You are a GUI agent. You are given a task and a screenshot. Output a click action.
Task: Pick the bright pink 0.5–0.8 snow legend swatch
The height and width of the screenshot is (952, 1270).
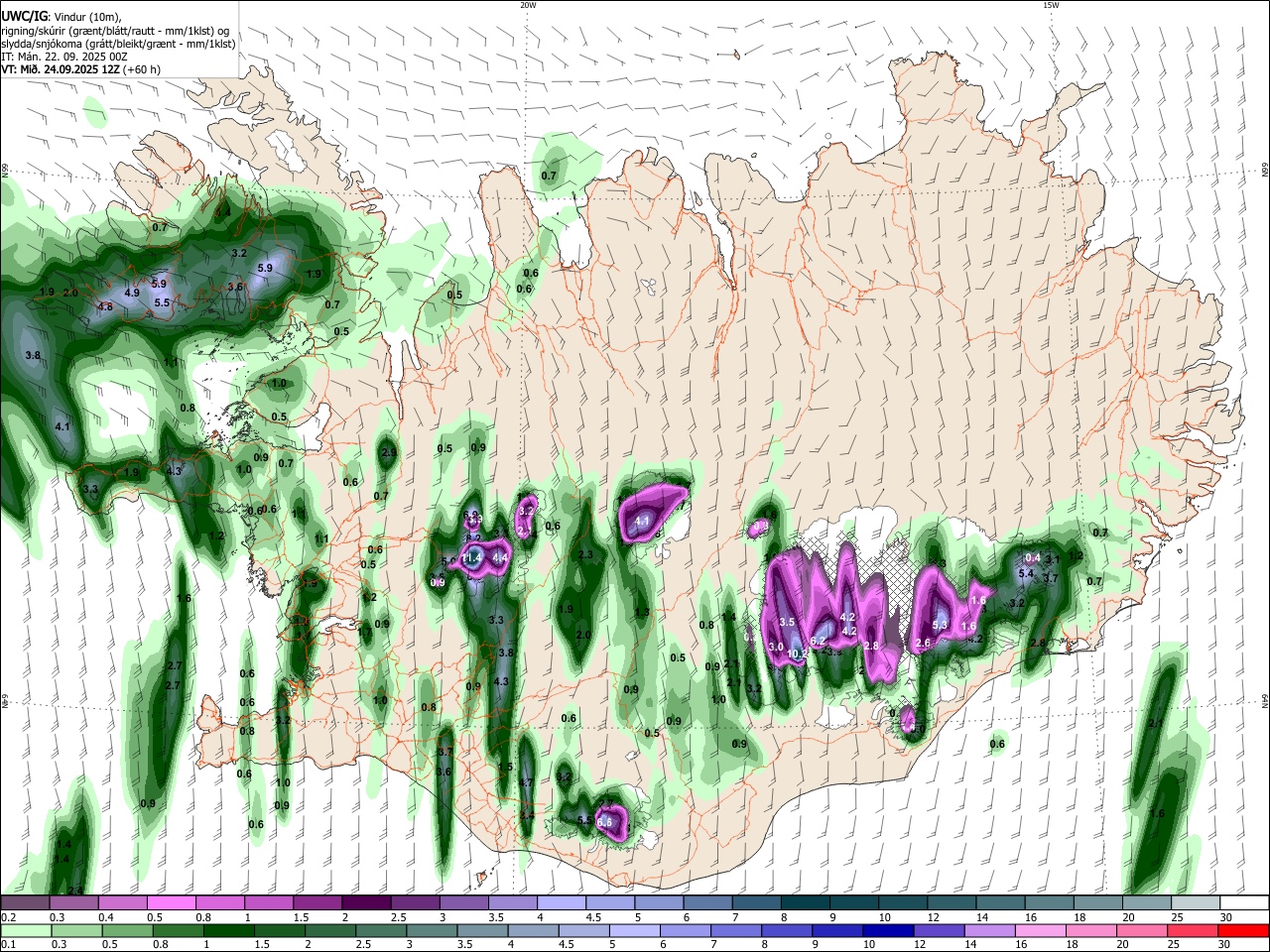[x=171, y=903]
